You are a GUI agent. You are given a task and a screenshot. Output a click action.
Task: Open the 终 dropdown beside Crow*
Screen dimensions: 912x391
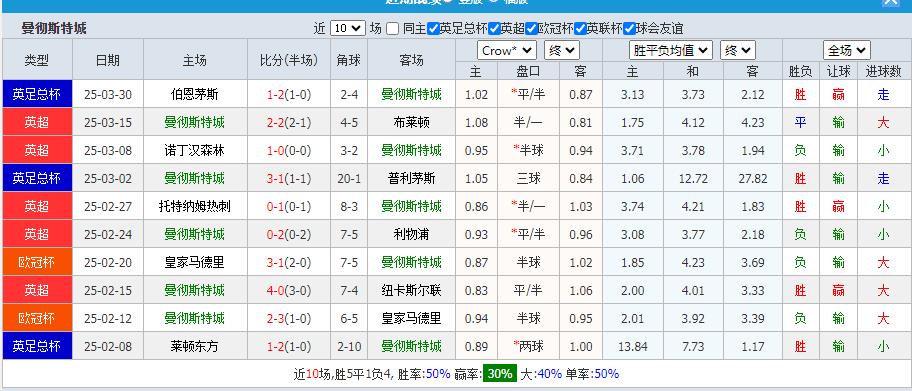click(x=562, y=51)
